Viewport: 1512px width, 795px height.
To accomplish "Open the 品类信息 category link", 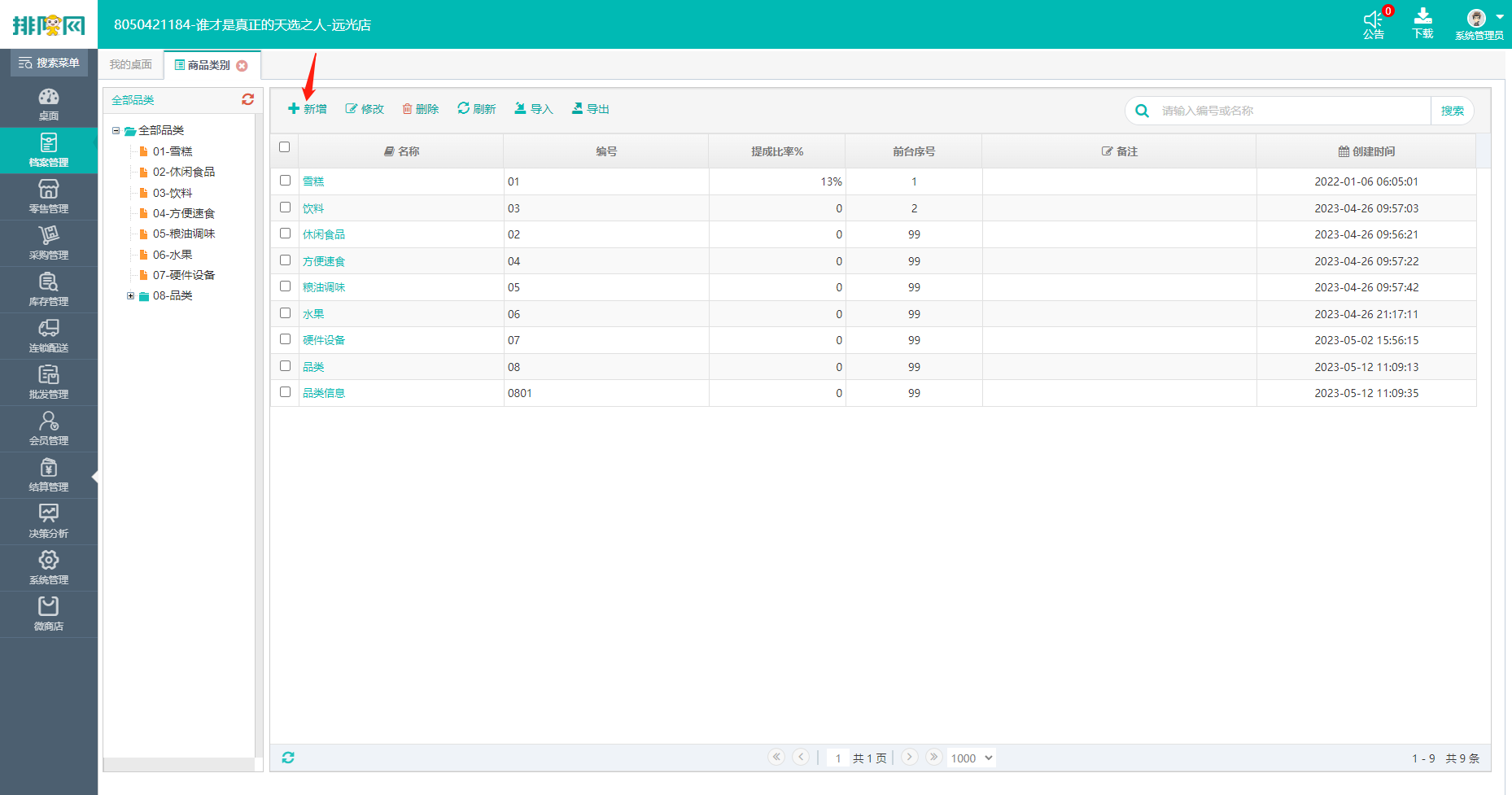I will (324, 393).
